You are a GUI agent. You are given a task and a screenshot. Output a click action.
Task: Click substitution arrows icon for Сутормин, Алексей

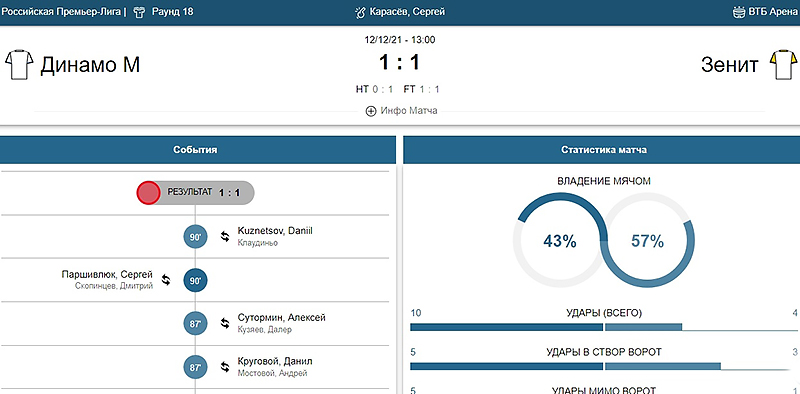(224, 323)
